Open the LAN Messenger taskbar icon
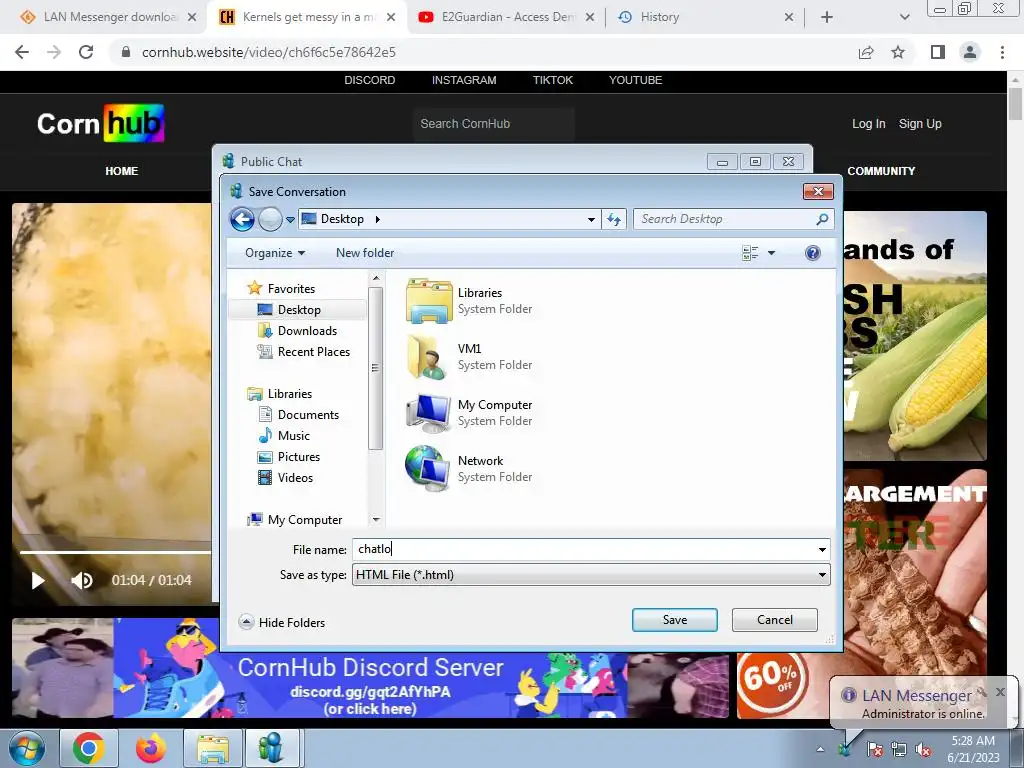 270,748
